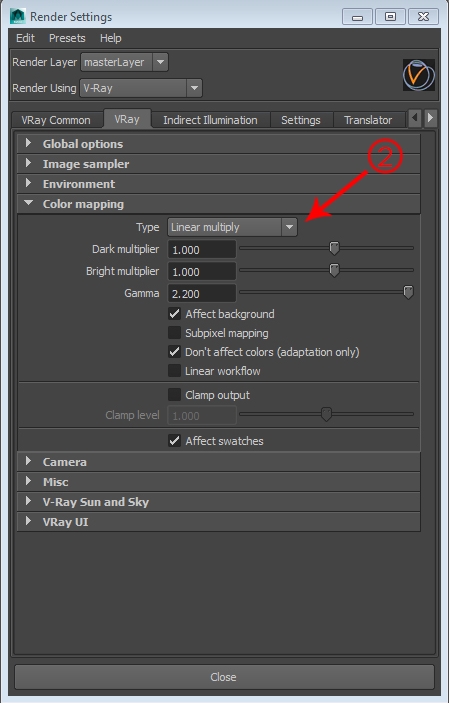The image size is (449, 703).
Task: Minimize the Render Settings window
Action: point(357,17)
